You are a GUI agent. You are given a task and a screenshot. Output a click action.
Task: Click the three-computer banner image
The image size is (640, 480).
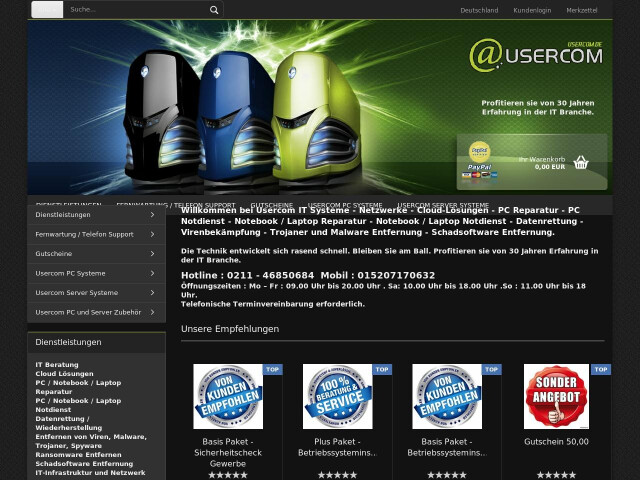tap(243, 116)
